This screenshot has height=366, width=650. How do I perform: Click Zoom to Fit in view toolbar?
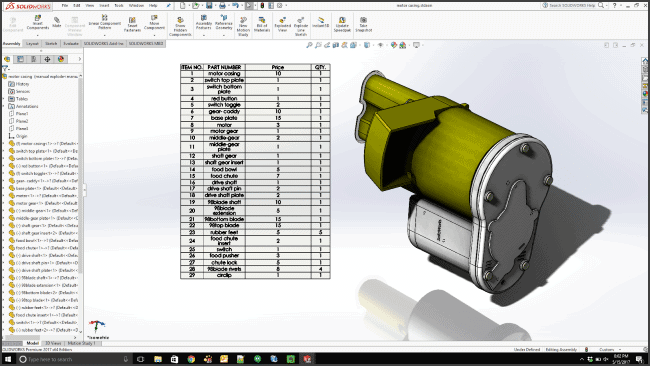click(x=309, y=45)
